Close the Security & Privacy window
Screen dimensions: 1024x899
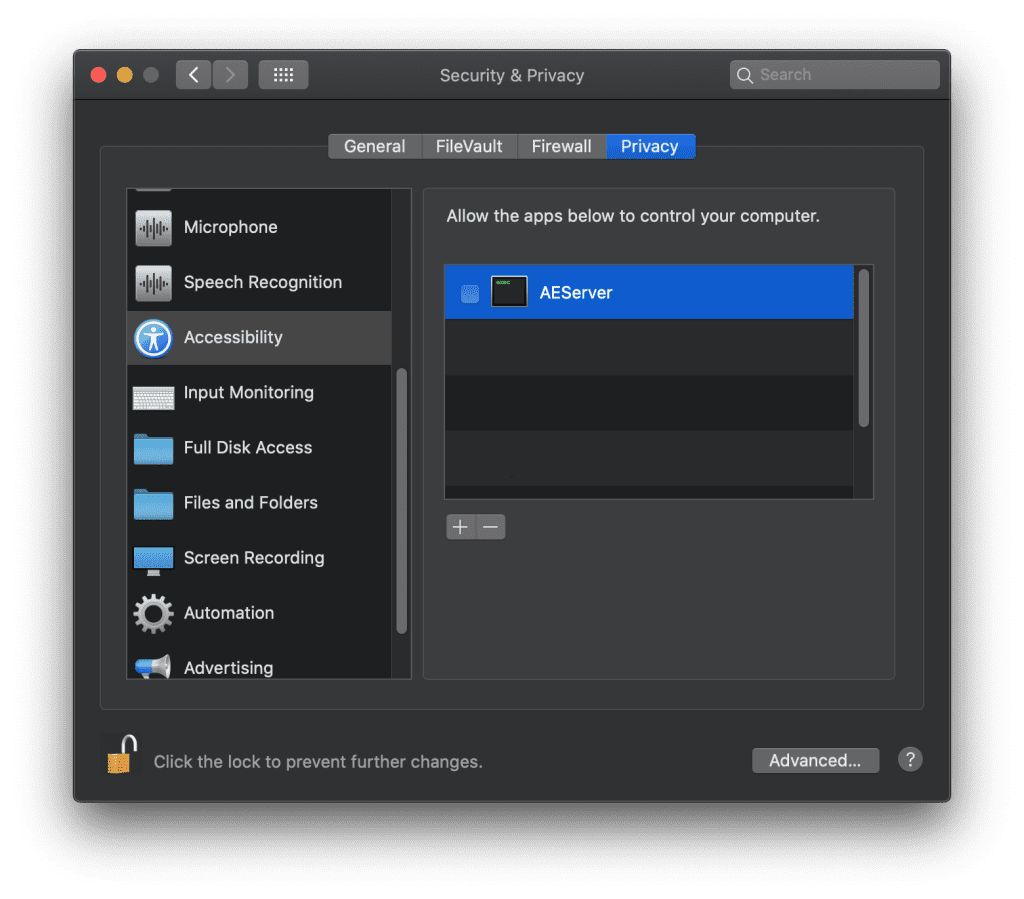(x=99, y=75)
